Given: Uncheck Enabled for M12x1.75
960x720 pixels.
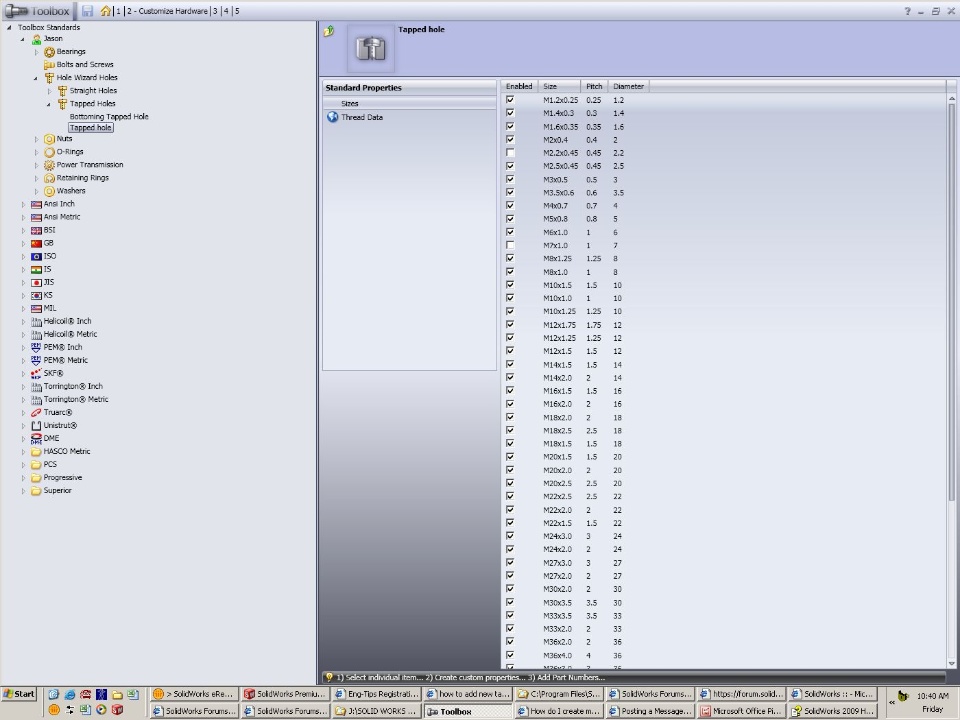Looking at the screenshot, I should (510, 324).
